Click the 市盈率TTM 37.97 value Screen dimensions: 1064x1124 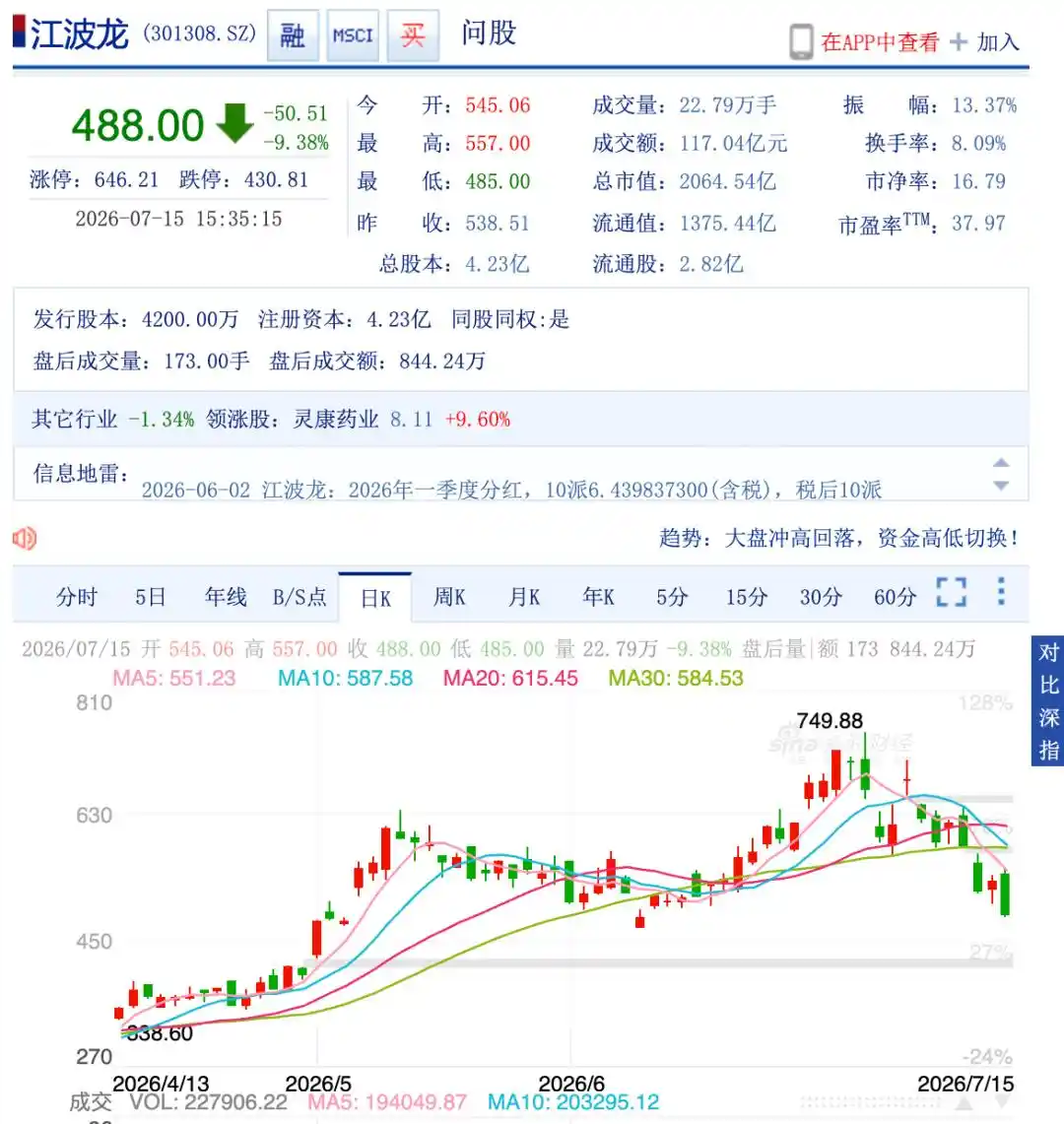pos(978,223)
